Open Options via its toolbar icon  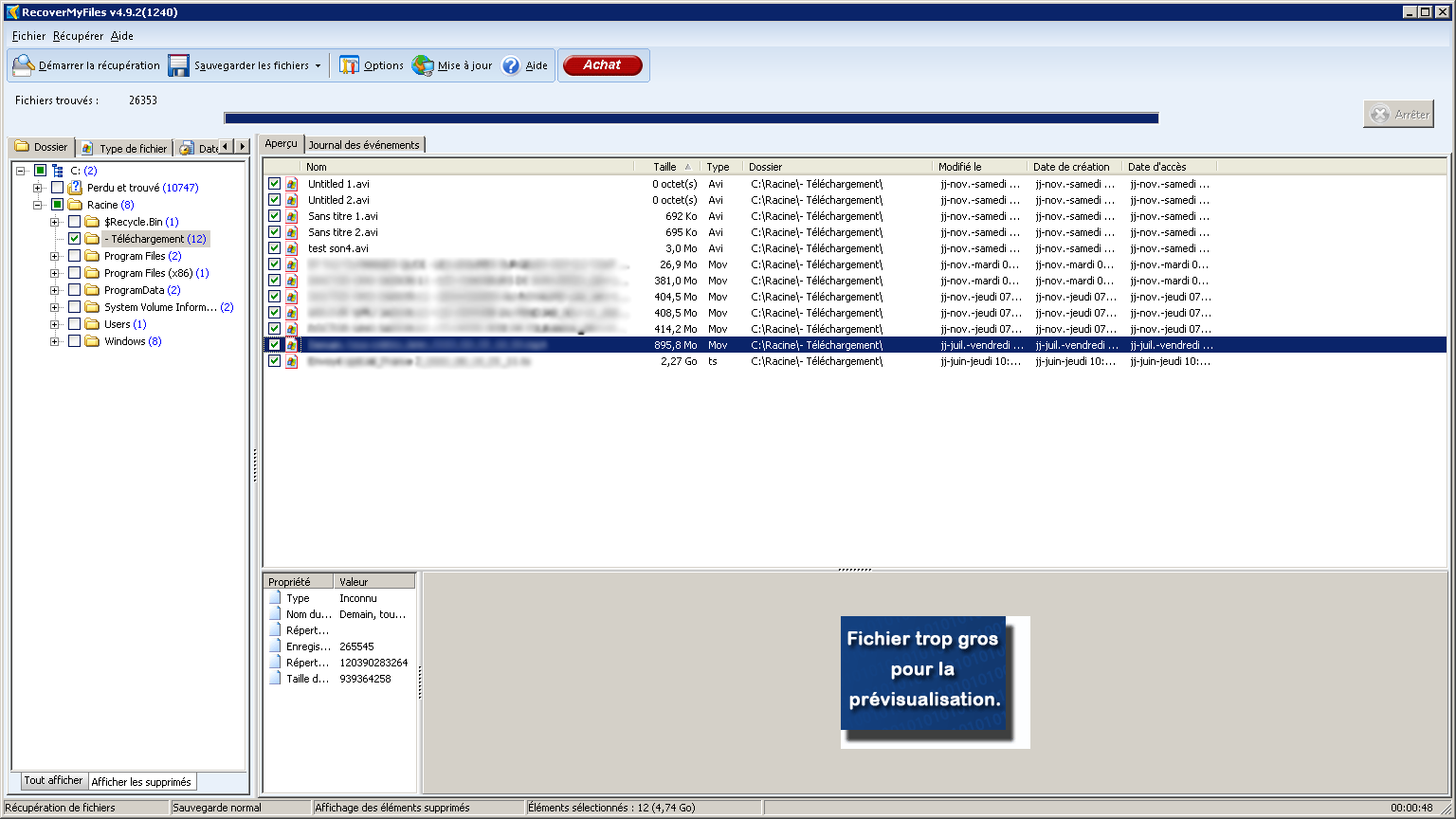click(350, 65)
